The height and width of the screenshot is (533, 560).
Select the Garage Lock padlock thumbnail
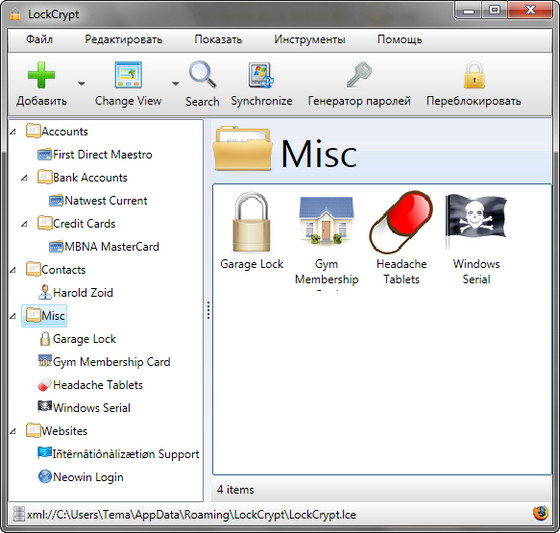point(251,221)
